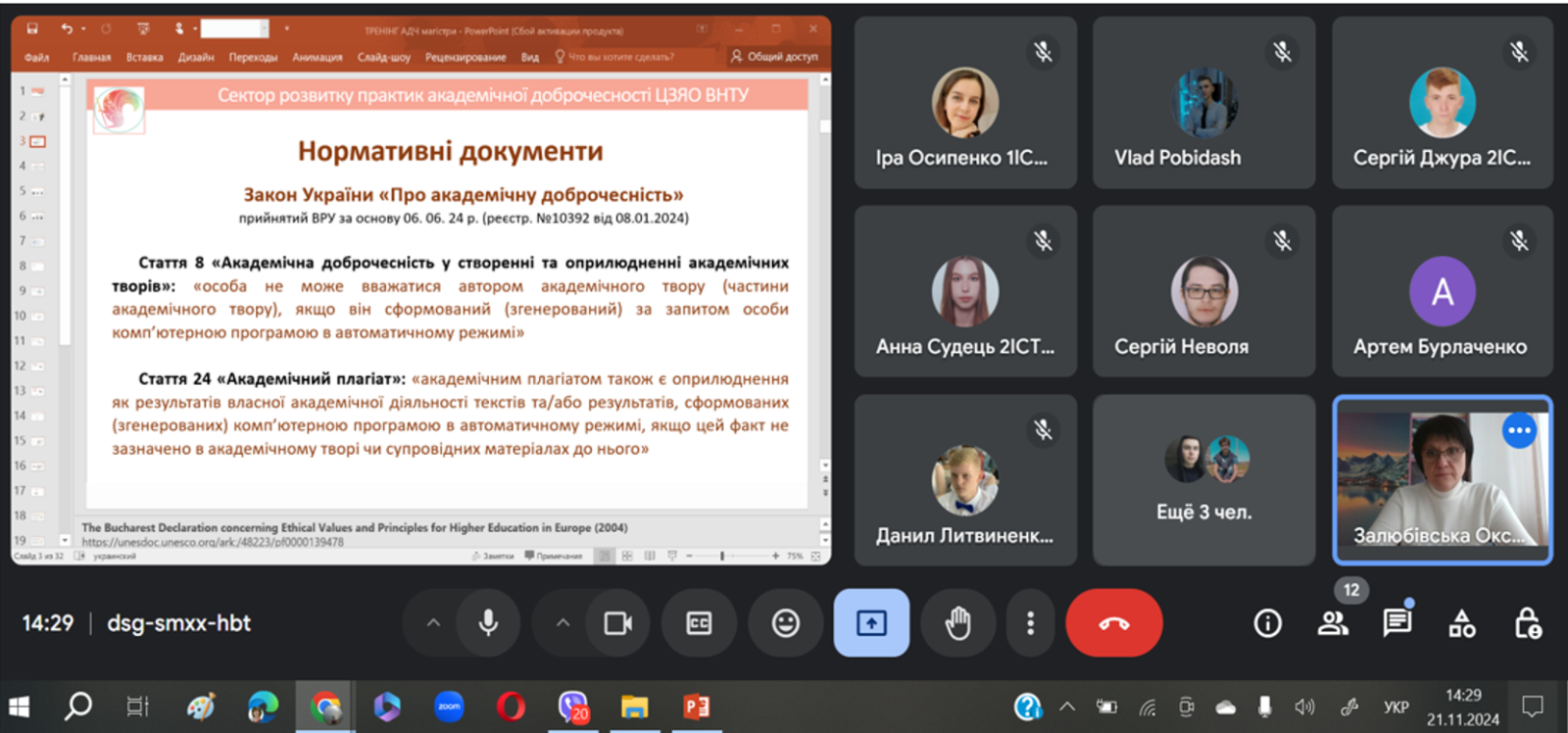The height and width of the screenshot is (733, 1568).
Task: Toggle the camera on or off
Action: tap(617, 623)
